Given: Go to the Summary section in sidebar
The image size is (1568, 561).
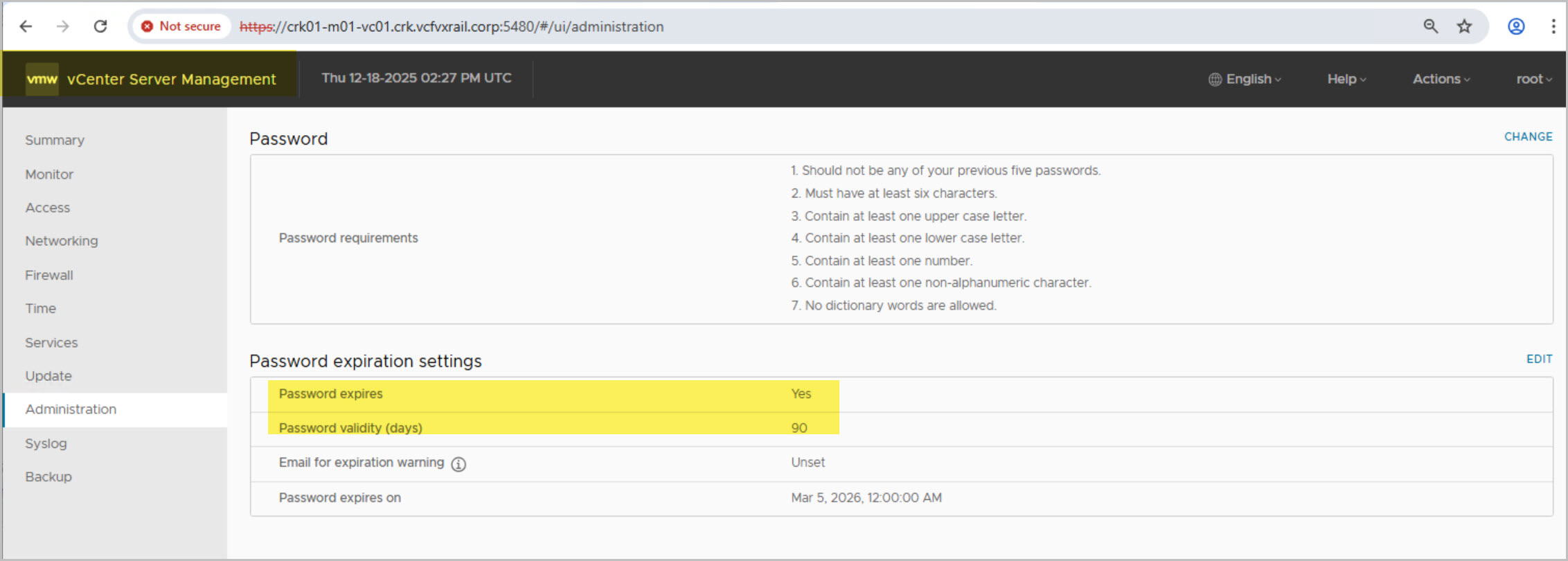Looking at the screenshot, I should (x=55, y=140).
